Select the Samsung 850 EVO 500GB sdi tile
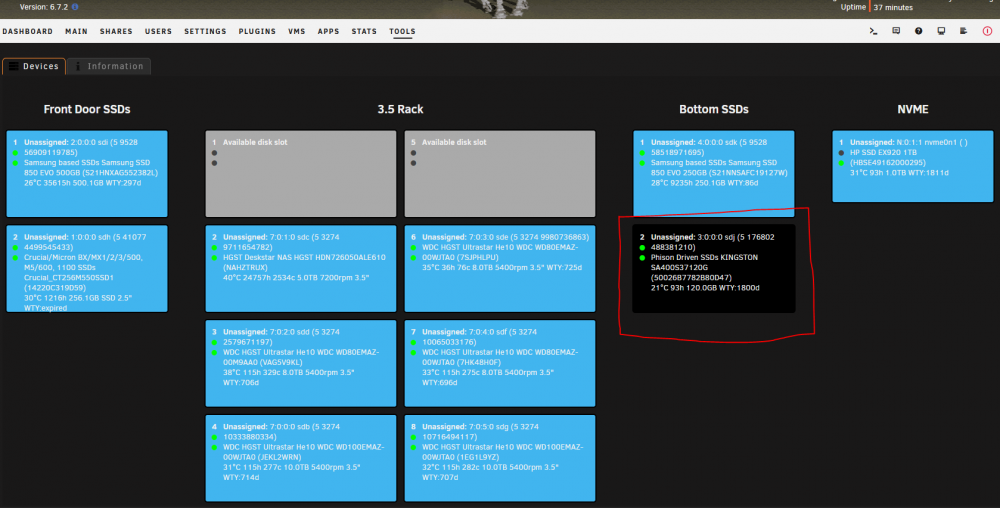Screen dimensions: 1000x508 pyautogui.click(x=87, y=174)
